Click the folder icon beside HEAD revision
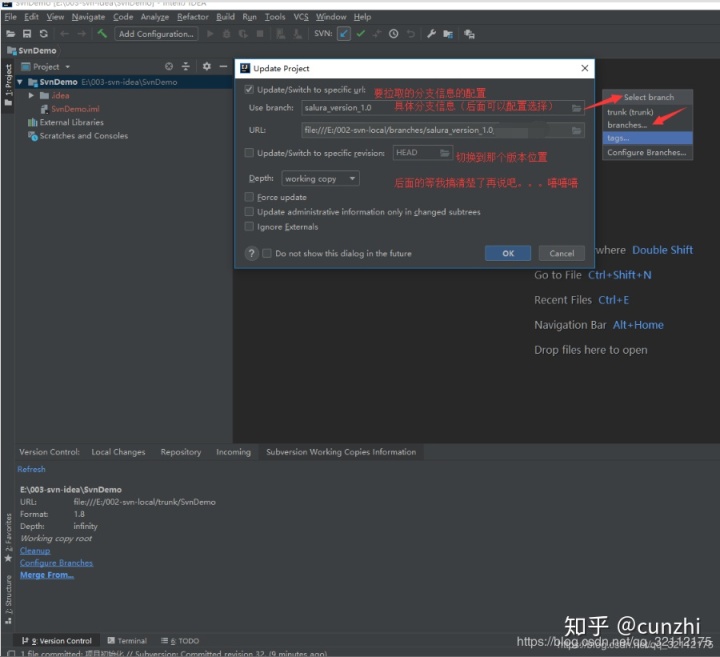This screenshot has height=657, width=720. tap(444, 152)
